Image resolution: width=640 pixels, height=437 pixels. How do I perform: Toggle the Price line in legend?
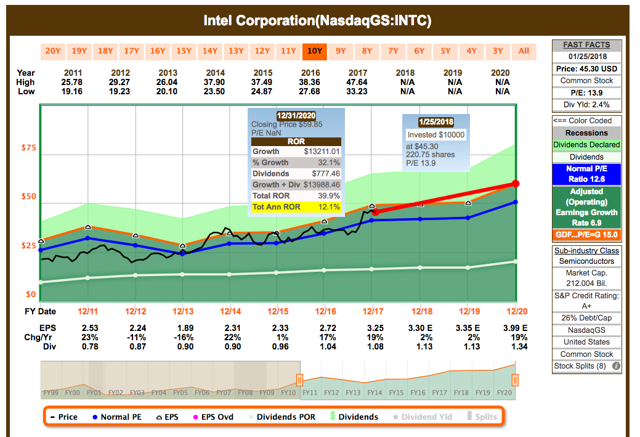pos(64,417)
